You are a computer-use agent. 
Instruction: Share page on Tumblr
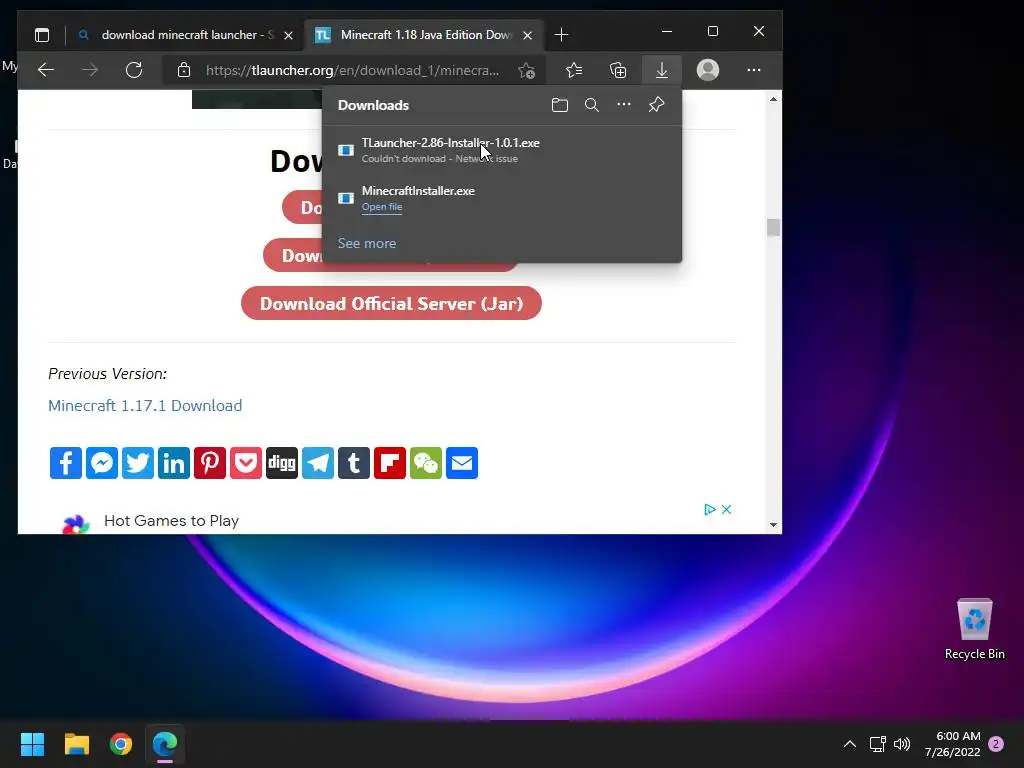[354, 463]
